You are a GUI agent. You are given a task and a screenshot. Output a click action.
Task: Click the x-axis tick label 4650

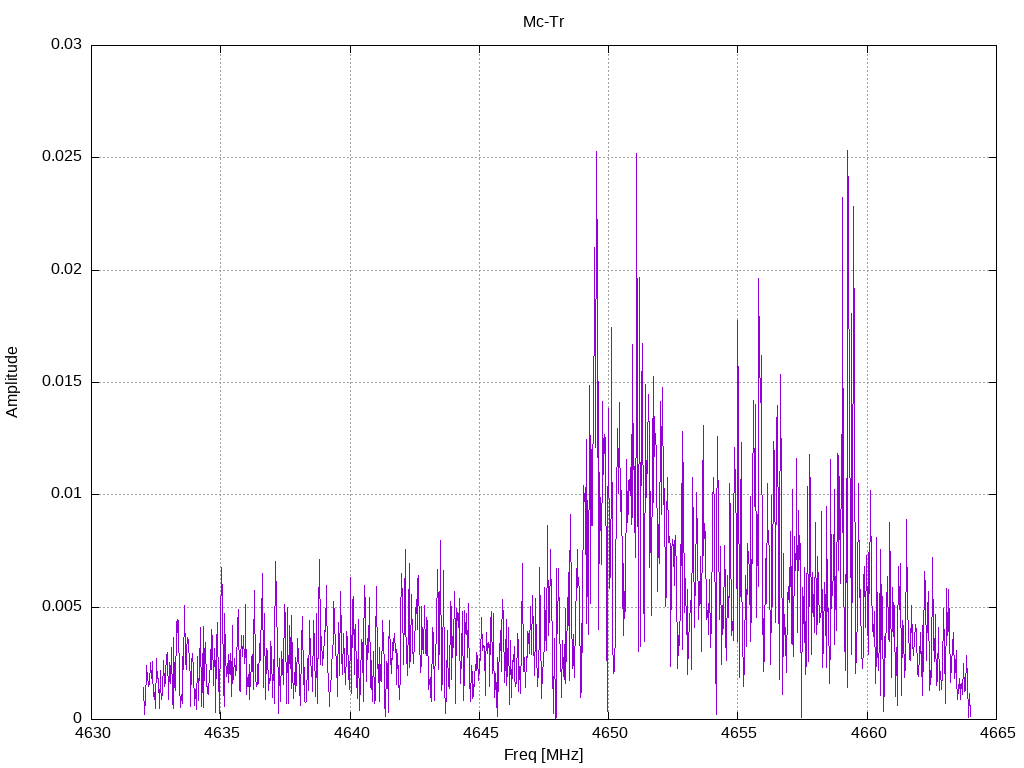click(609, 733)
